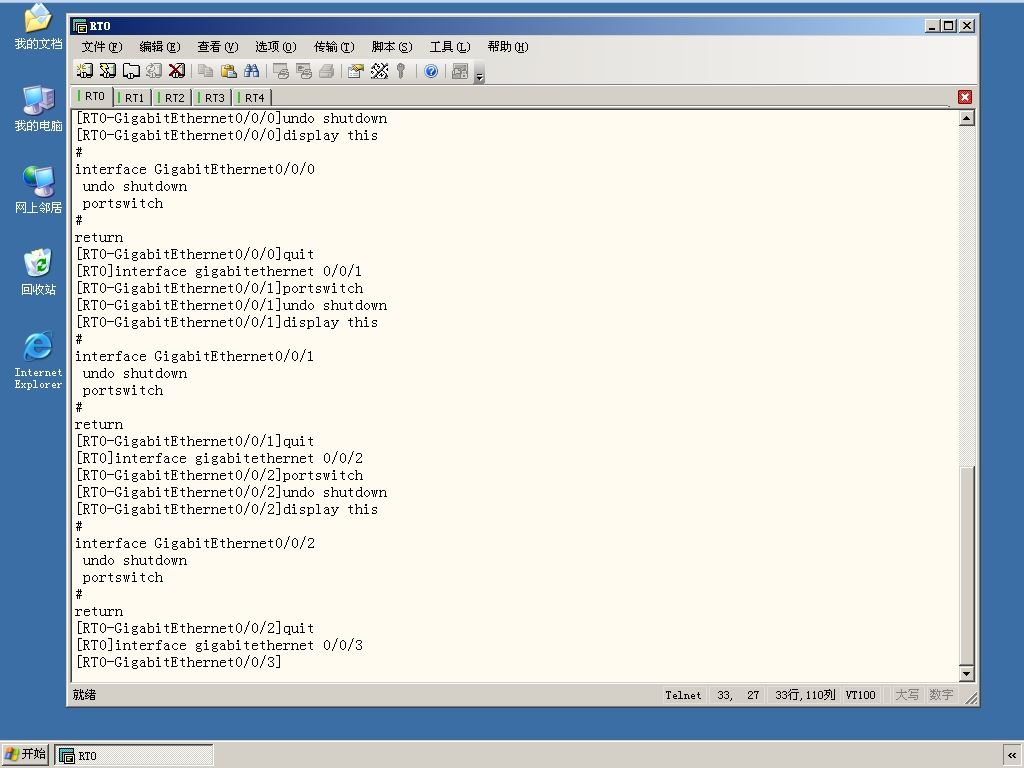The width and height of the screenshot is (1024, 768).
Task: Click the Print Screen toolbar icon
Action: tap(281, 71)
